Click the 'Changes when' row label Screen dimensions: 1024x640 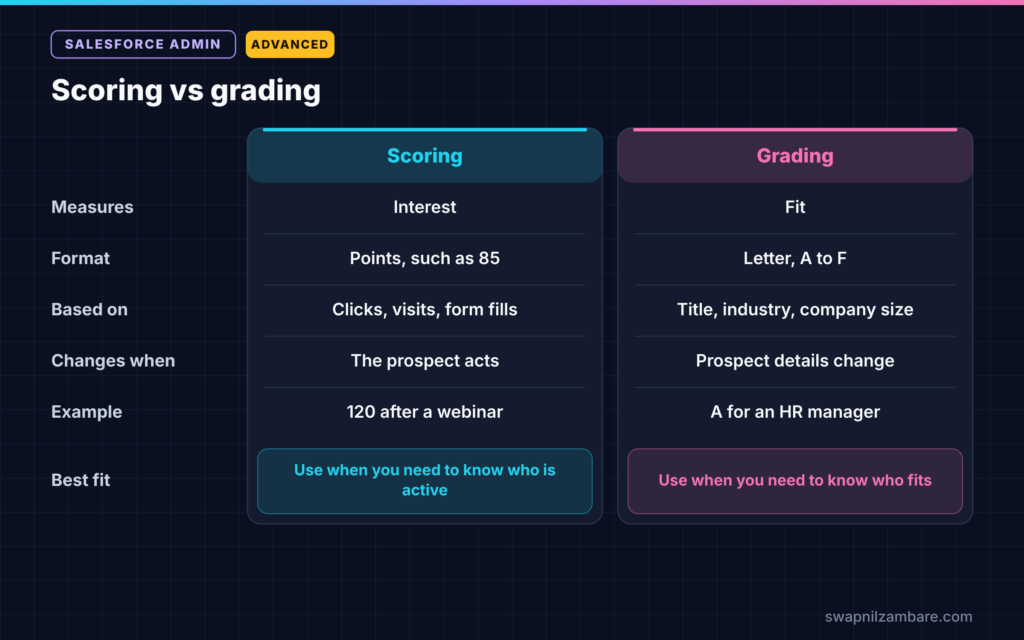pos(113,360)
